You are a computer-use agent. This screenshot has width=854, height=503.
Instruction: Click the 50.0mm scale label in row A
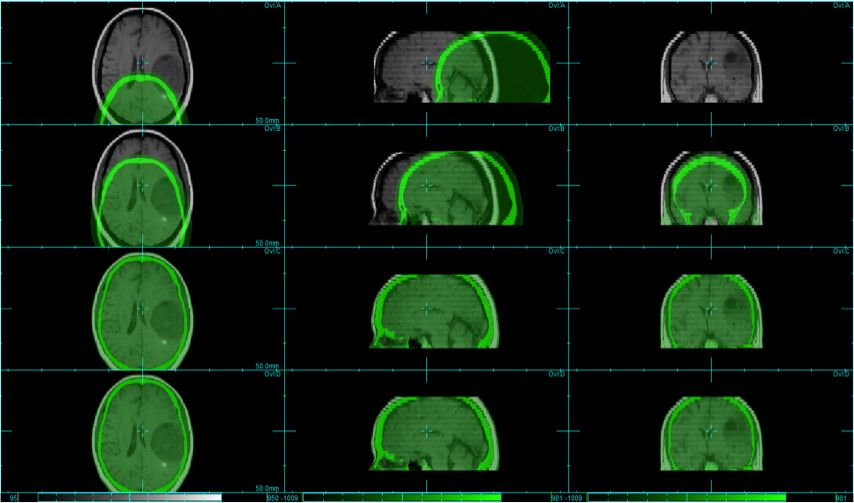click(267, 120)
